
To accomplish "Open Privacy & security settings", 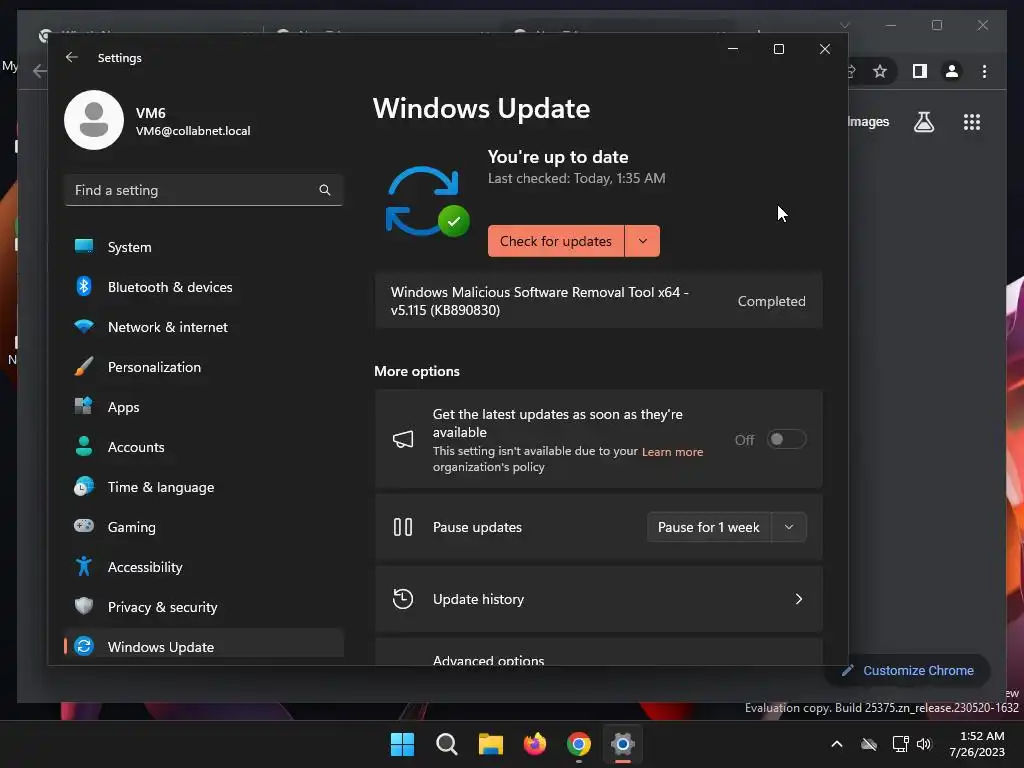I will pyautogui.click(x=204, y=607).
